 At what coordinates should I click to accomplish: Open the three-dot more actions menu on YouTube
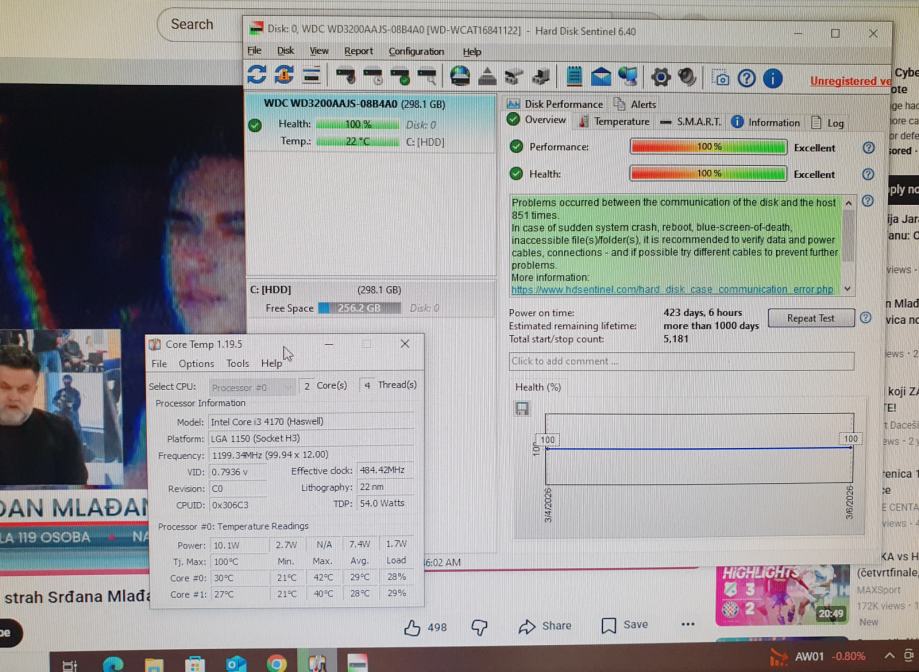point(687,624)
